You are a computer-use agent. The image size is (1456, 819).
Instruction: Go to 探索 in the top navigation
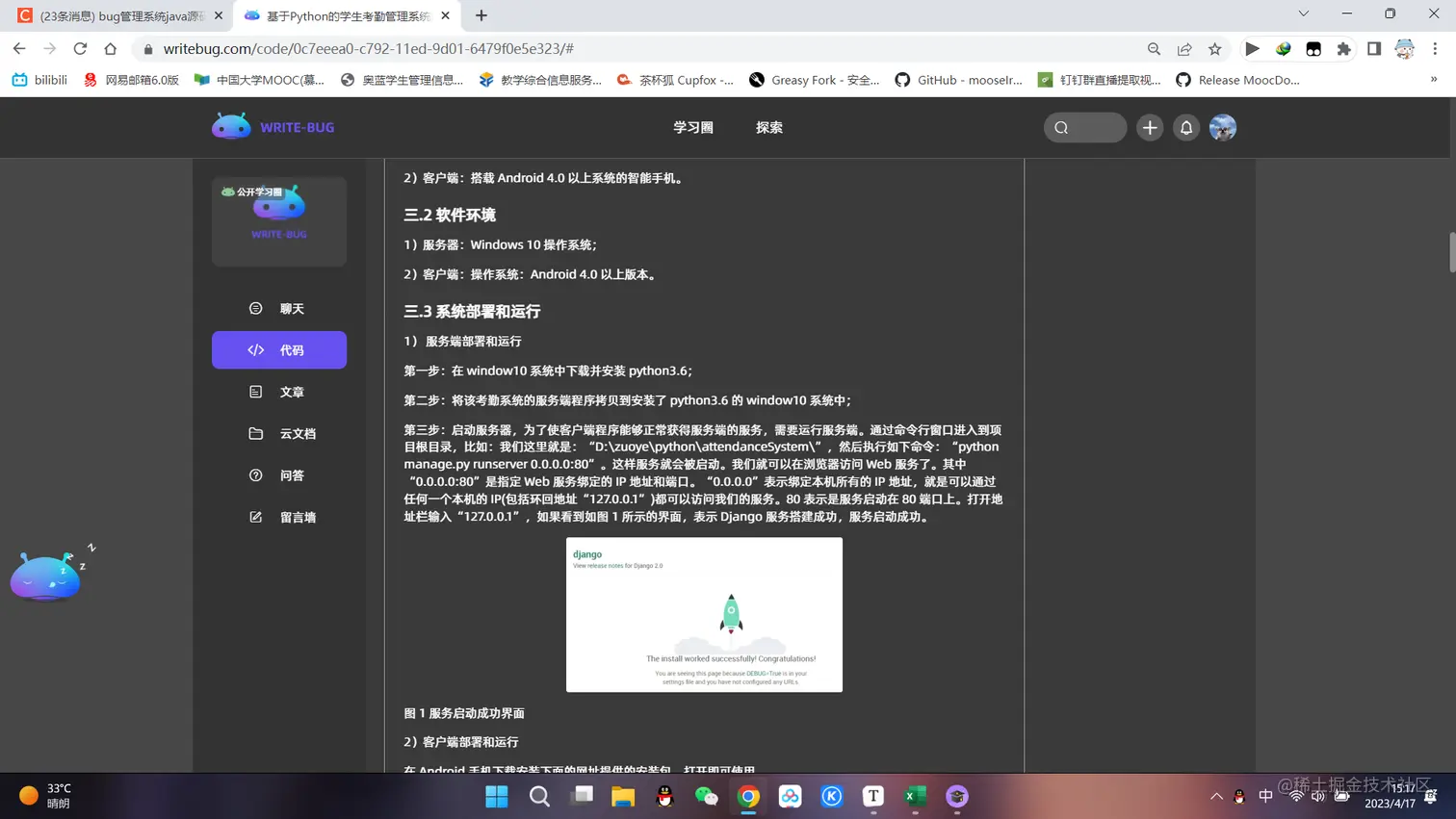[x=769, y=127]
